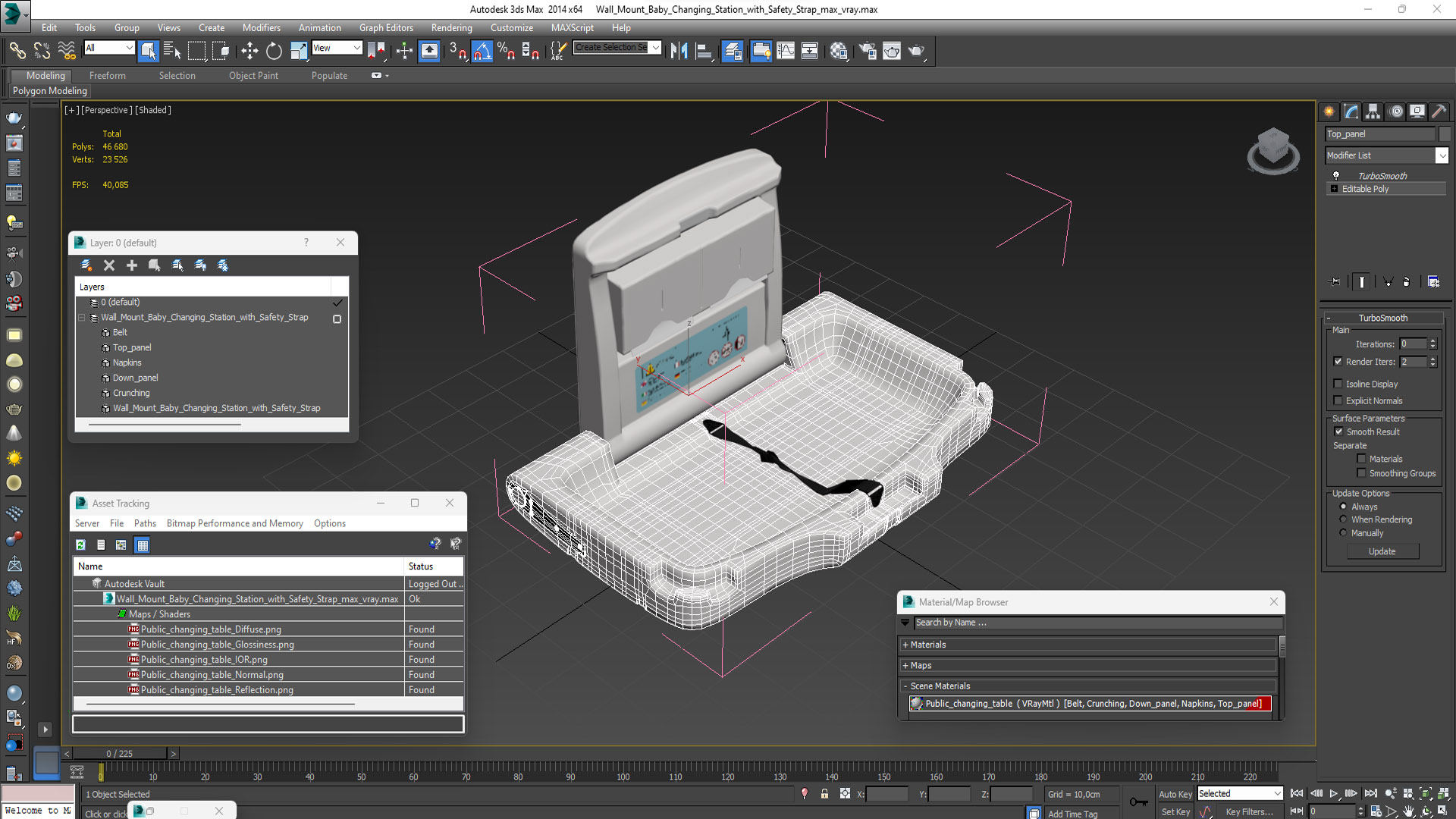The width and height of the screenshot is (1456, 819).
Task: Refresh the Asset Tracking list
Action: tap(80, 544)
